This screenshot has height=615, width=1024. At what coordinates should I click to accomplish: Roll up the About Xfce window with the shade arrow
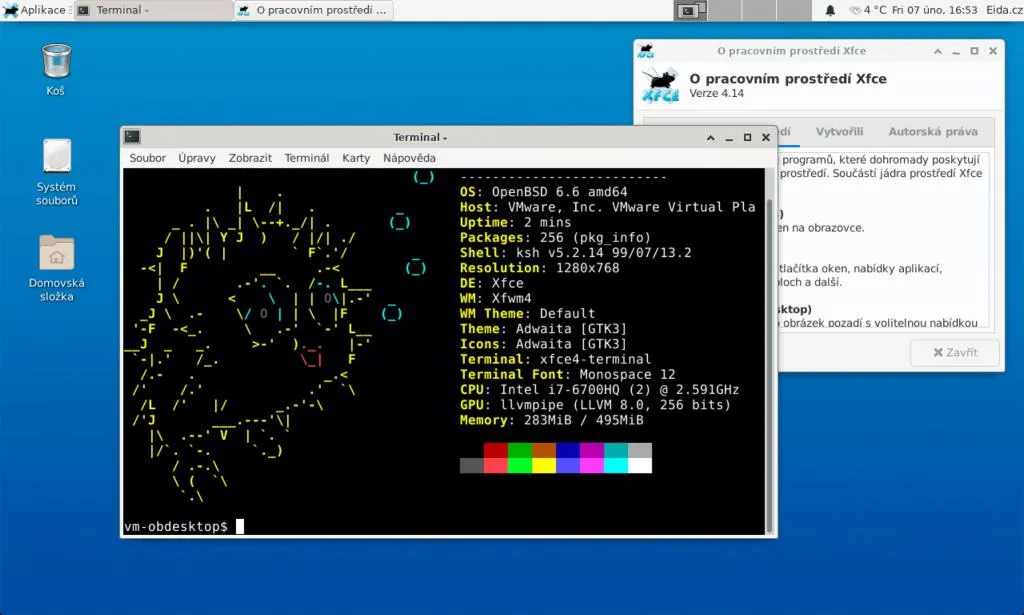938,51
